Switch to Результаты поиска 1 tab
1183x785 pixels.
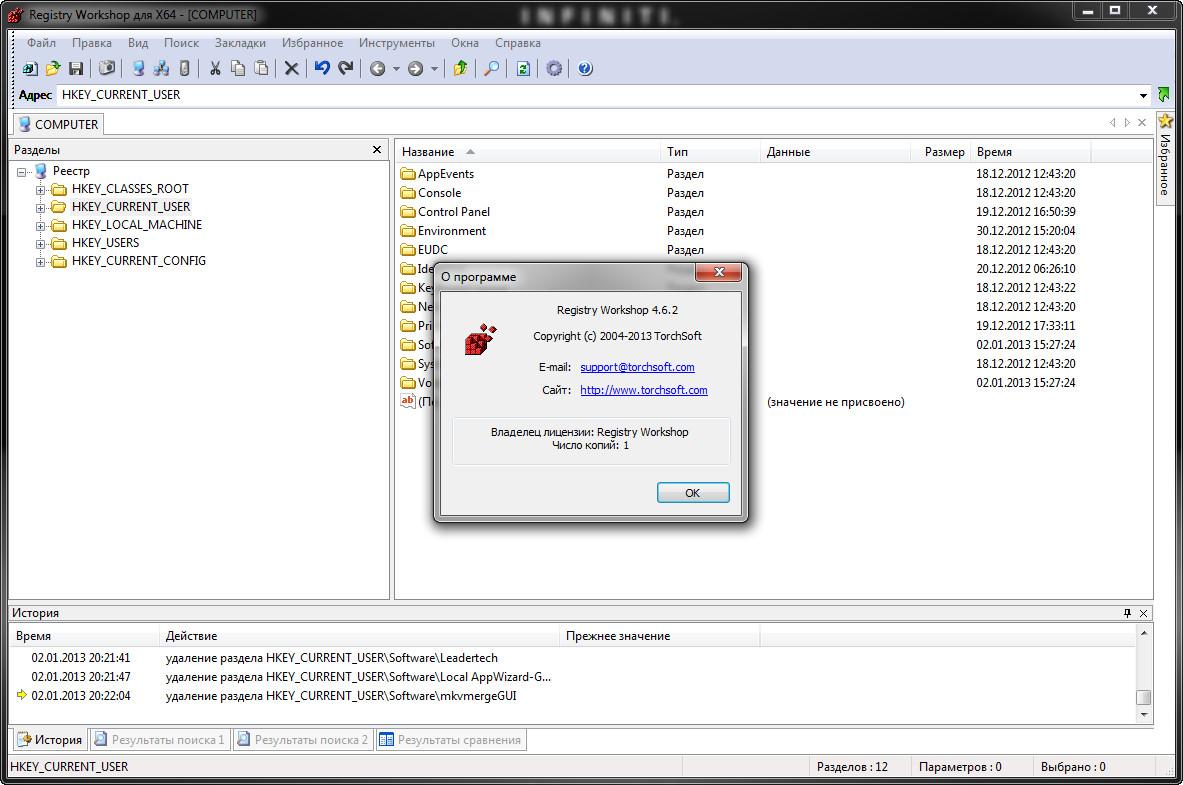pyautogui.click(x=160, y=740)
